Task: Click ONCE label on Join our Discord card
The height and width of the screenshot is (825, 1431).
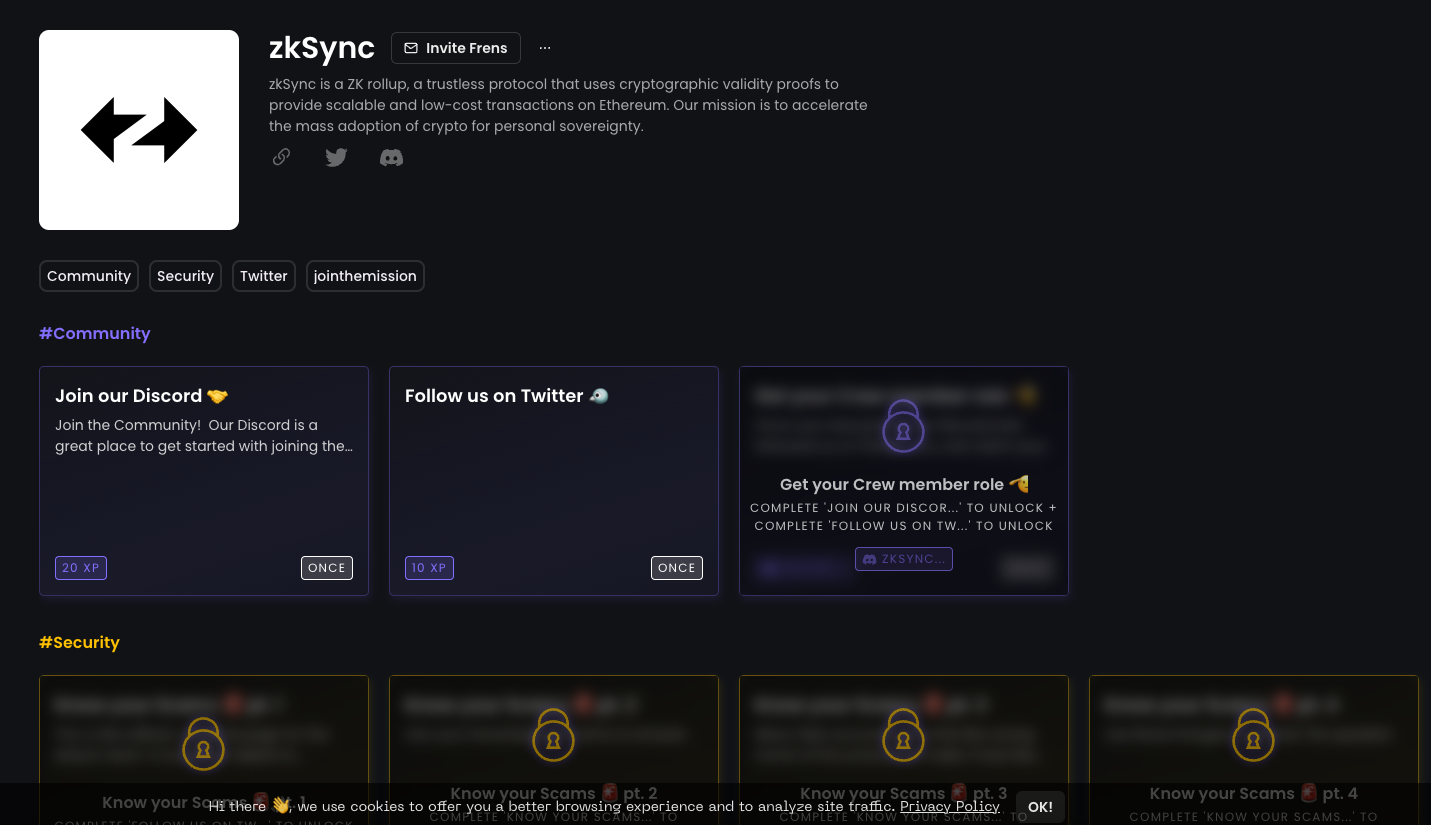Action: (327, 568)
